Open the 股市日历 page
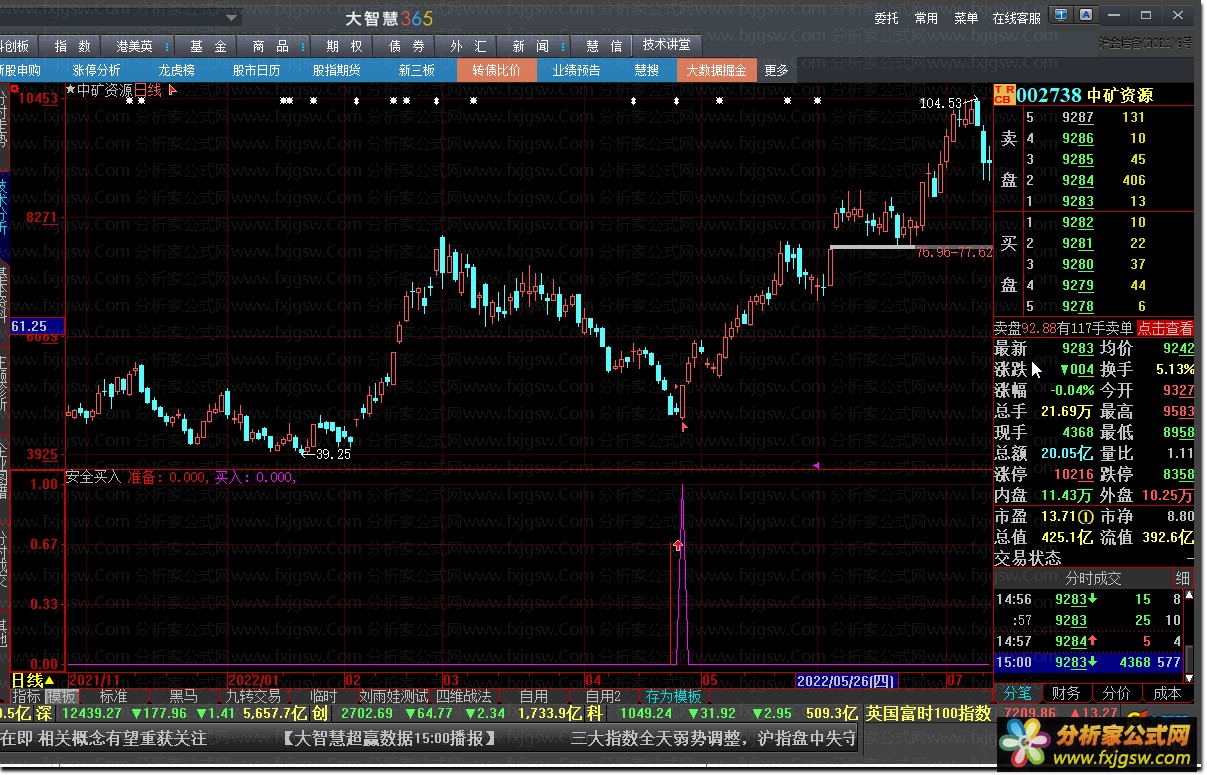The image size is (1207, 775). (257, 70)
